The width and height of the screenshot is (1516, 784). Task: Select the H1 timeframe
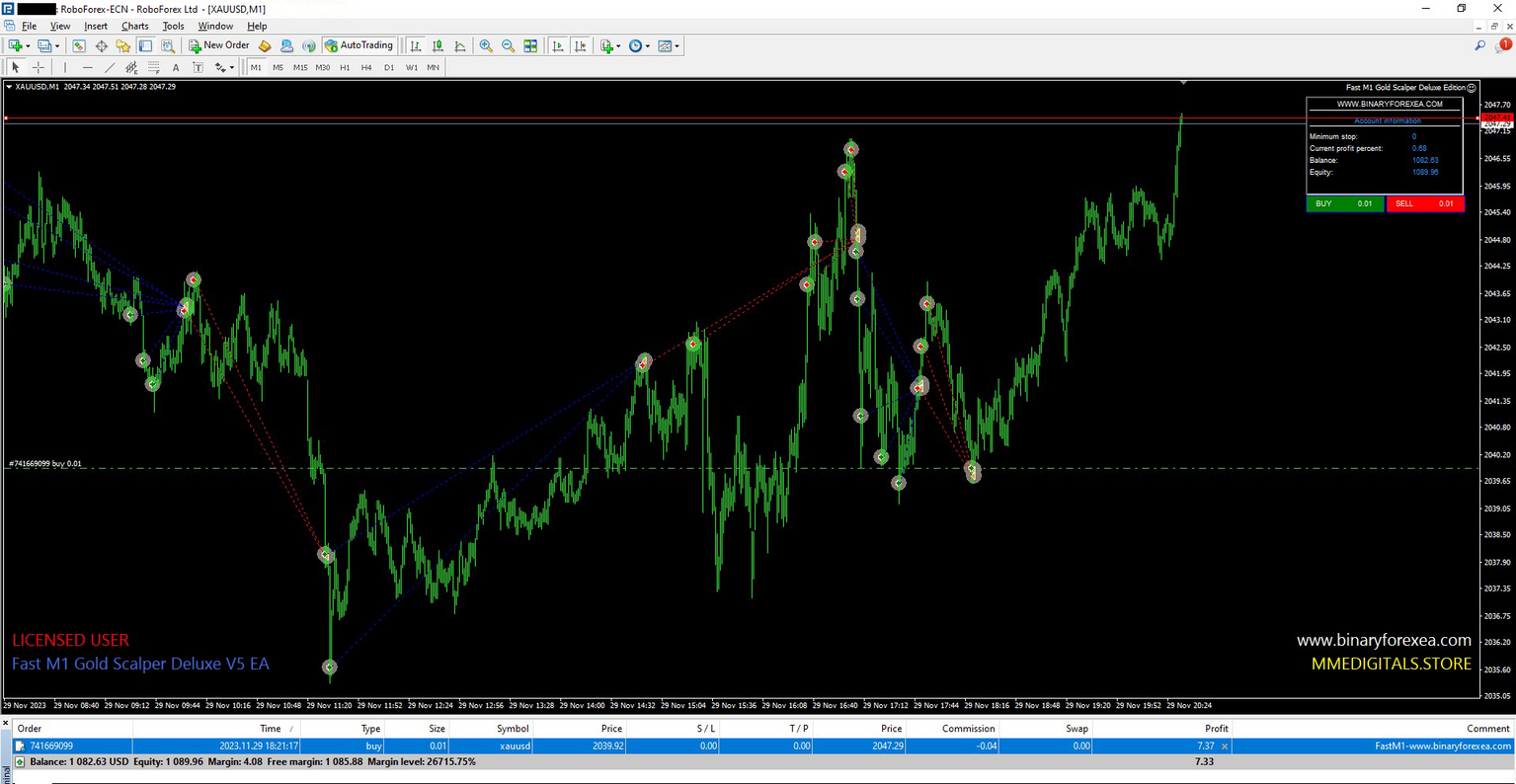(x=345, y=67)
